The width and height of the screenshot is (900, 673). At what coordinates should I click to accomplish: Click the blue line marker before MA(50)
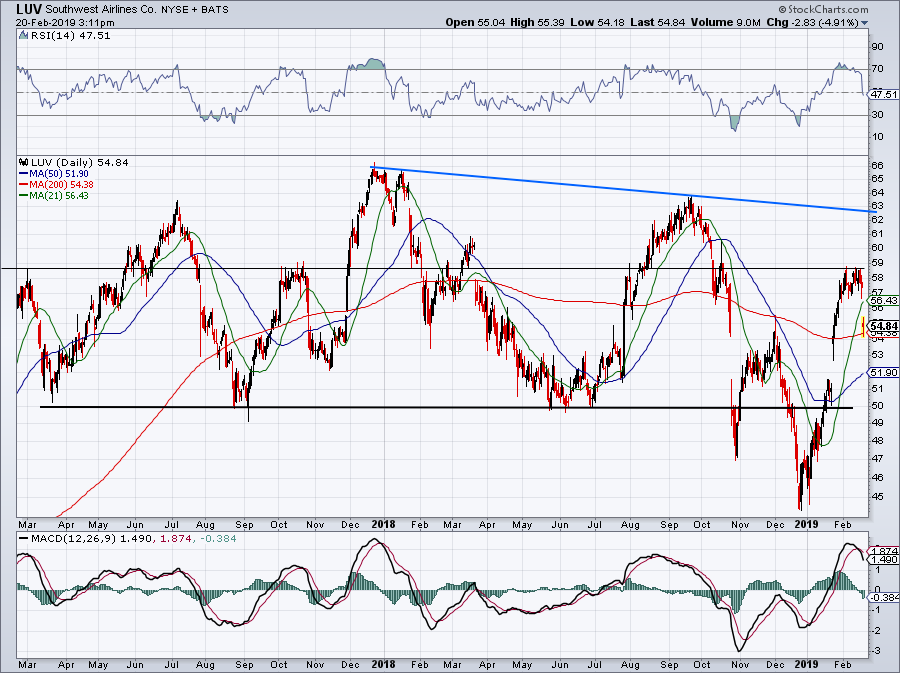[24, 173]
